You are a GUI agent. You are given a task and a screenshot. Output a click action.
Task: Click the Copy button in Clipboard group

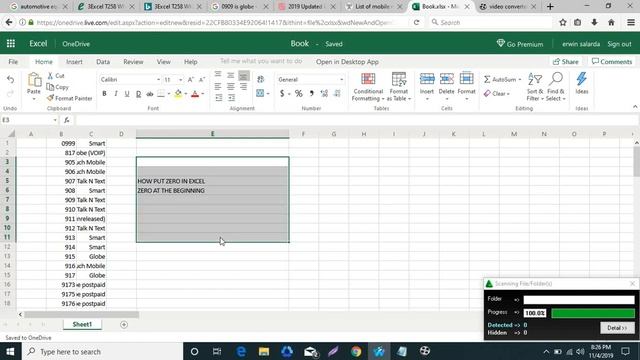[x=58, y=87]
